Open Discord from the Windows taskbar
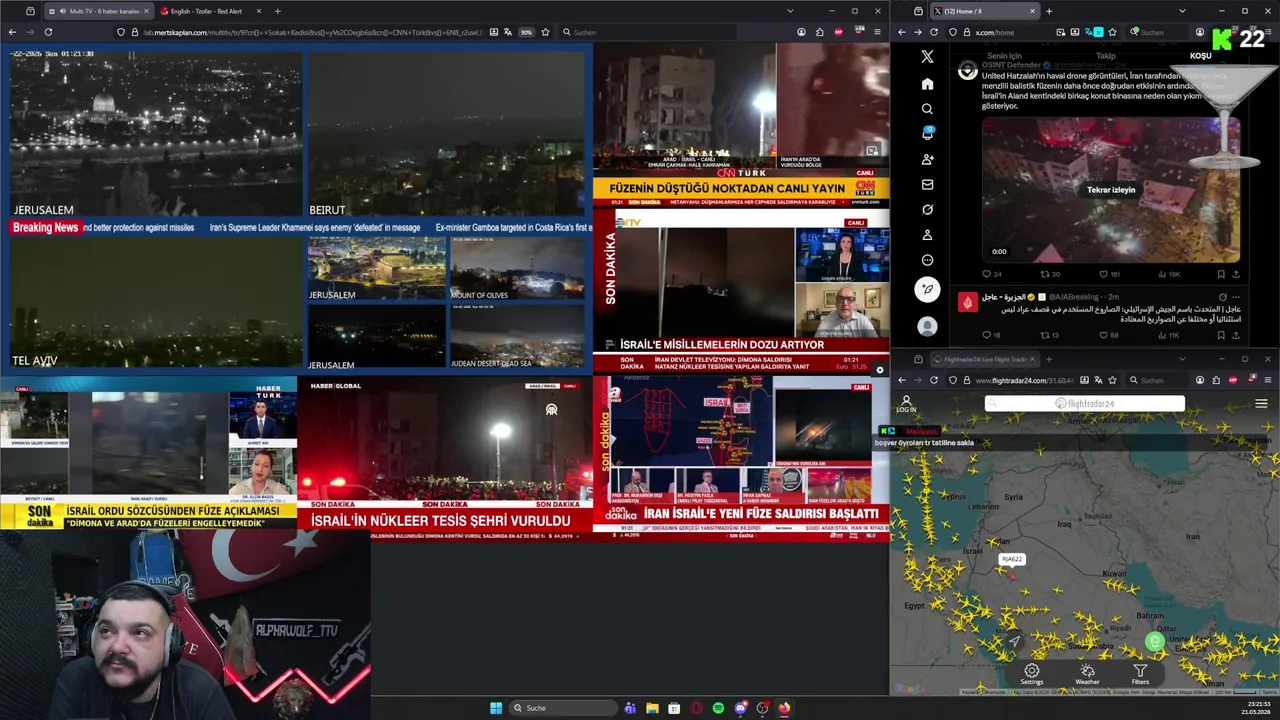1280x720 pixels. (x=740, y=708)
